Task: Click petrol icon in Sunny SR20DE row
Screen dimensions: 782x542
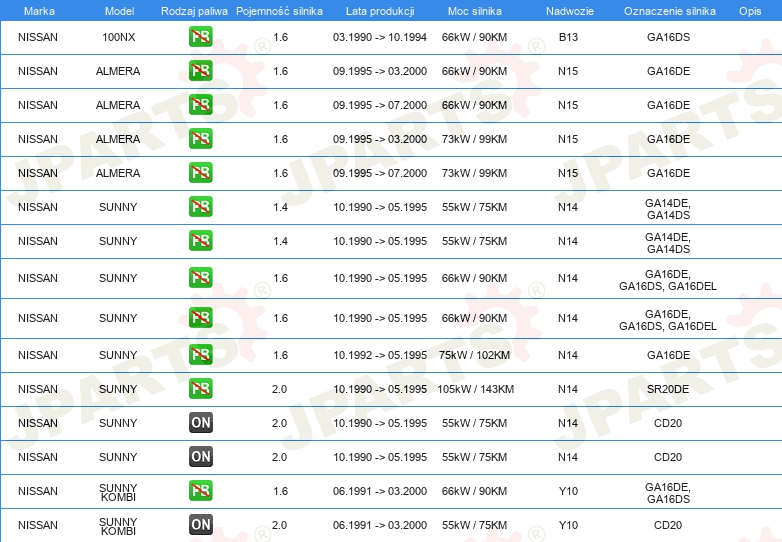Action: coord(200,388)
